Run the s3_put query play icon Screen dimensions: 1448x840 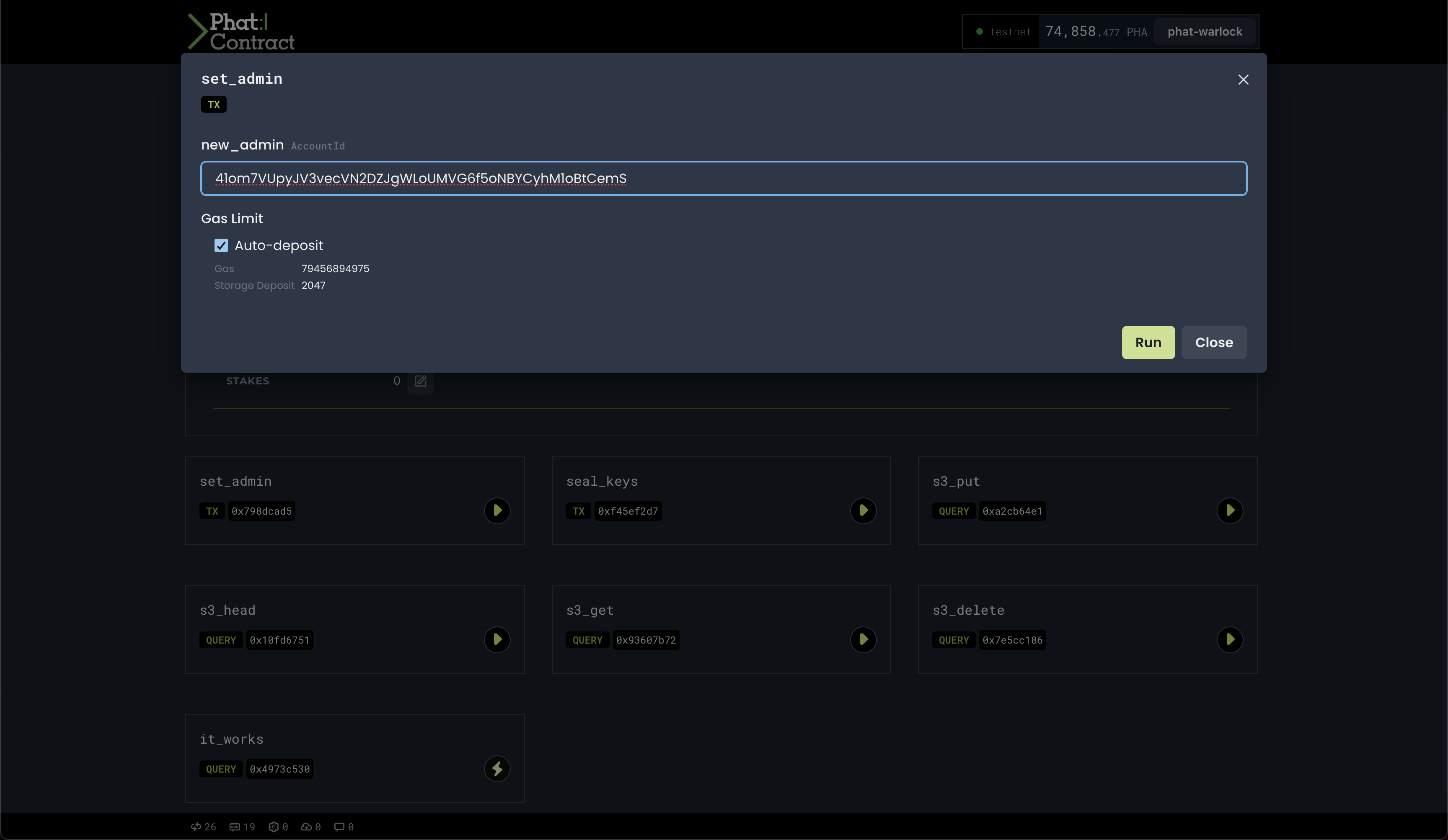tap(1230, 510)
